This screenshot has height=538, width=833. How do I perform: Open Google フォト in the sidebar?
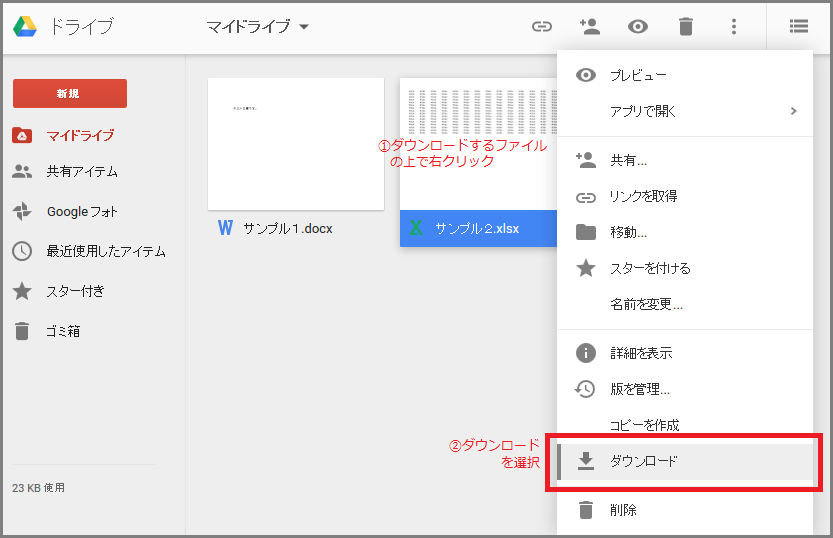coord(82,211)
